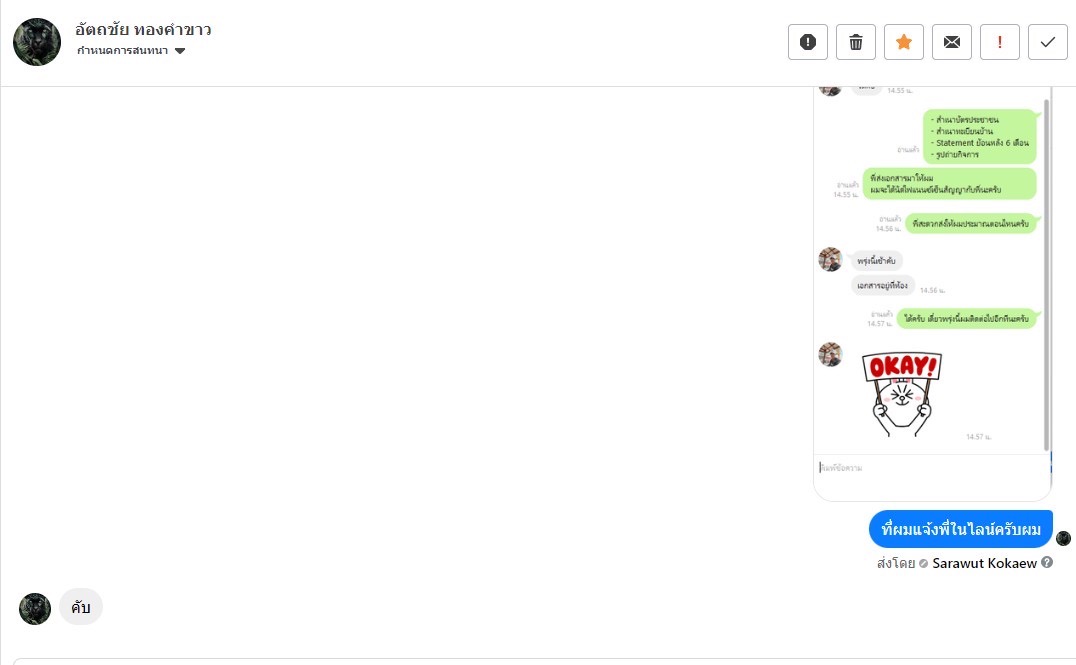Click the scrollbar inside the shared chat screenshot
Image resolution: width=1076 pixels, height=665 pixels.
pos(1046,270)
